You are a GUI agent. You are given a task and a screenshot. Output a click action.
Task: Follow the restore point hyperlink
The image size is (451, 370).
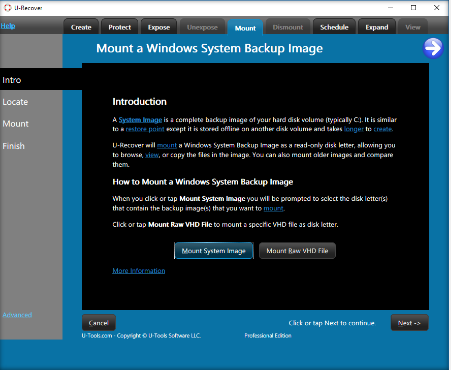coord(145,129)
